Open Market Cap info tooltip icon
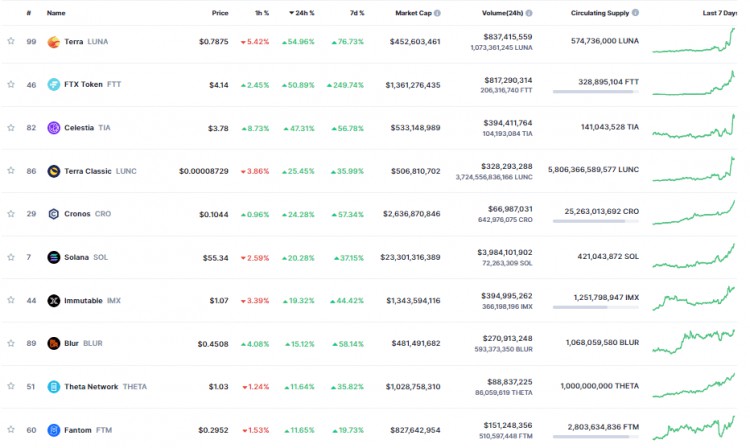The height and width of the screenshot is (448, 750). [437, 13]
